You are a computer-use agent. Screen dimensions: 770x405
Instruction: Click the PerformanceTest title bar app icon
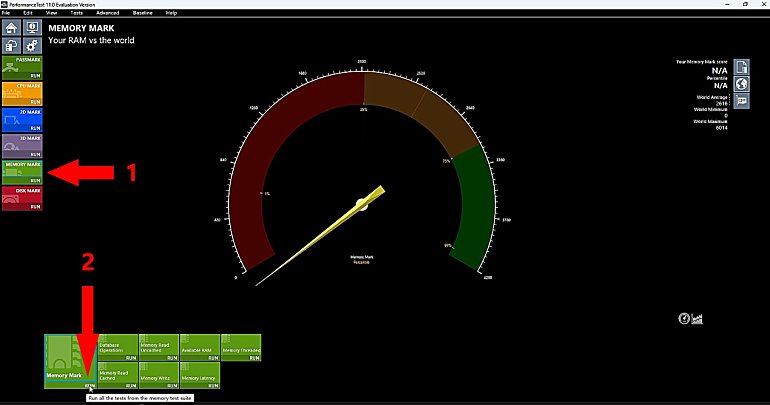pos(4,4)
